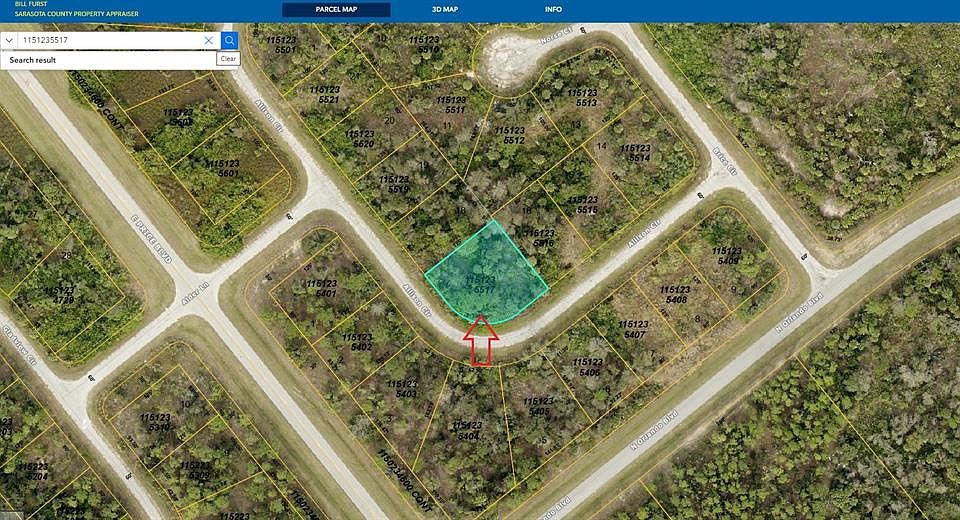Open the INFO tab
960x520 pixels.
[553, 9]
